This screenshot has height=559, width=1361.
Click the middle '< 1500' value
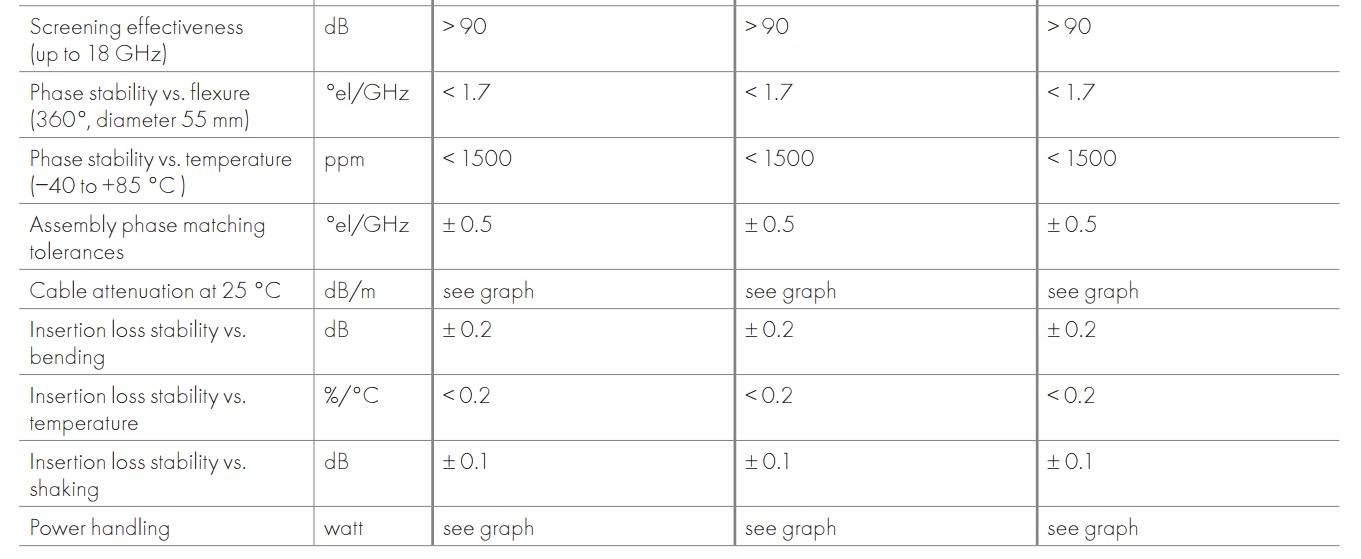[780, 158]
